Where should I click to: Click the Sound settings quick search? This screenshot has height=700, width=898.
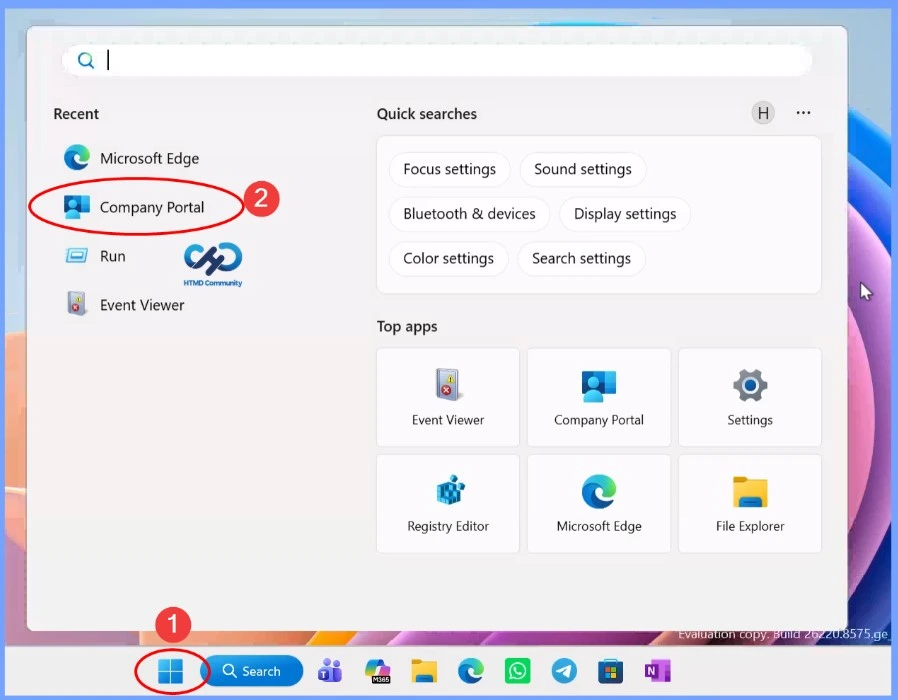pos(582,169)
